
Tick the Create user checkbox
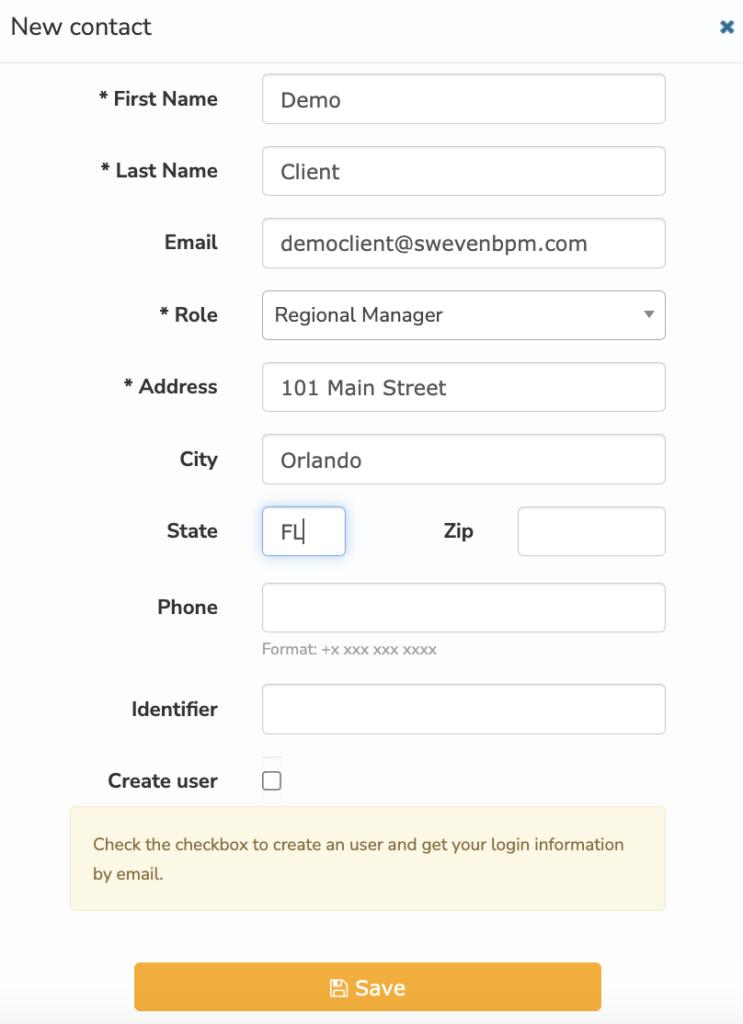point(272,780)
